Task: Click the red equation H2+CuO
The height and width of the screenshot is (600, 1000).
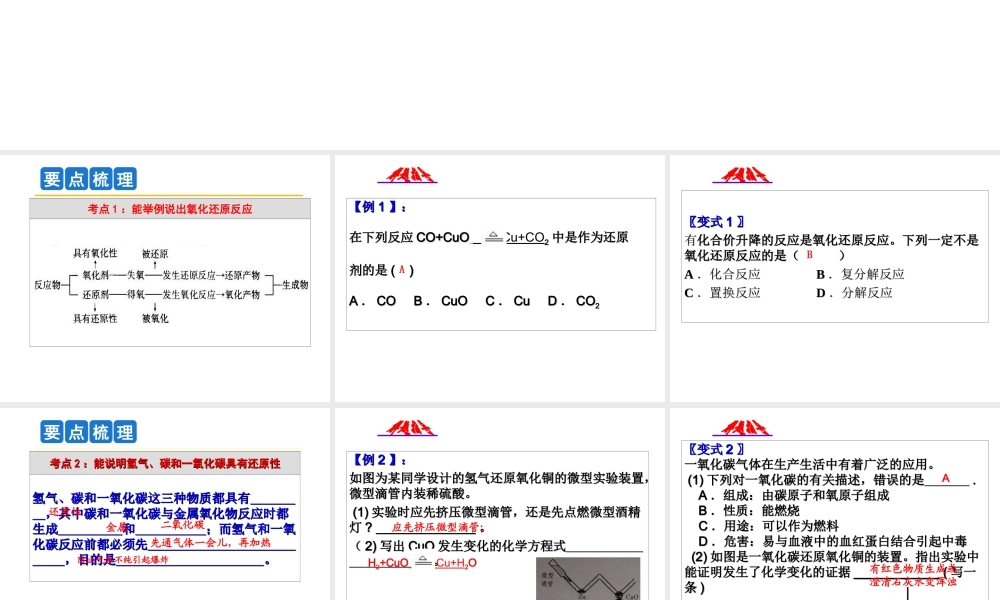Action: (x=388, y=563)
